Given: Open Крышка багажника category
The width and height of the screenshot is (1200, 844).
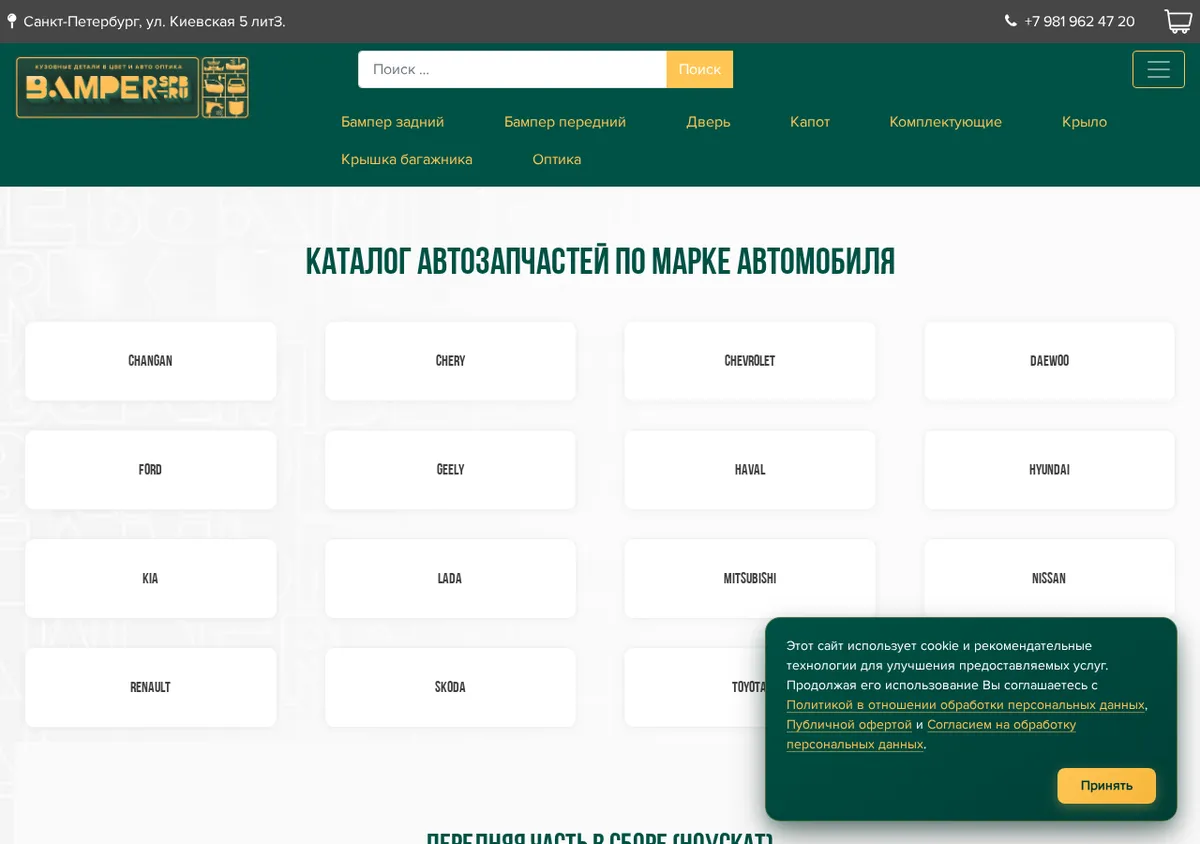Looking at the screenshot, I should (406, 160).
